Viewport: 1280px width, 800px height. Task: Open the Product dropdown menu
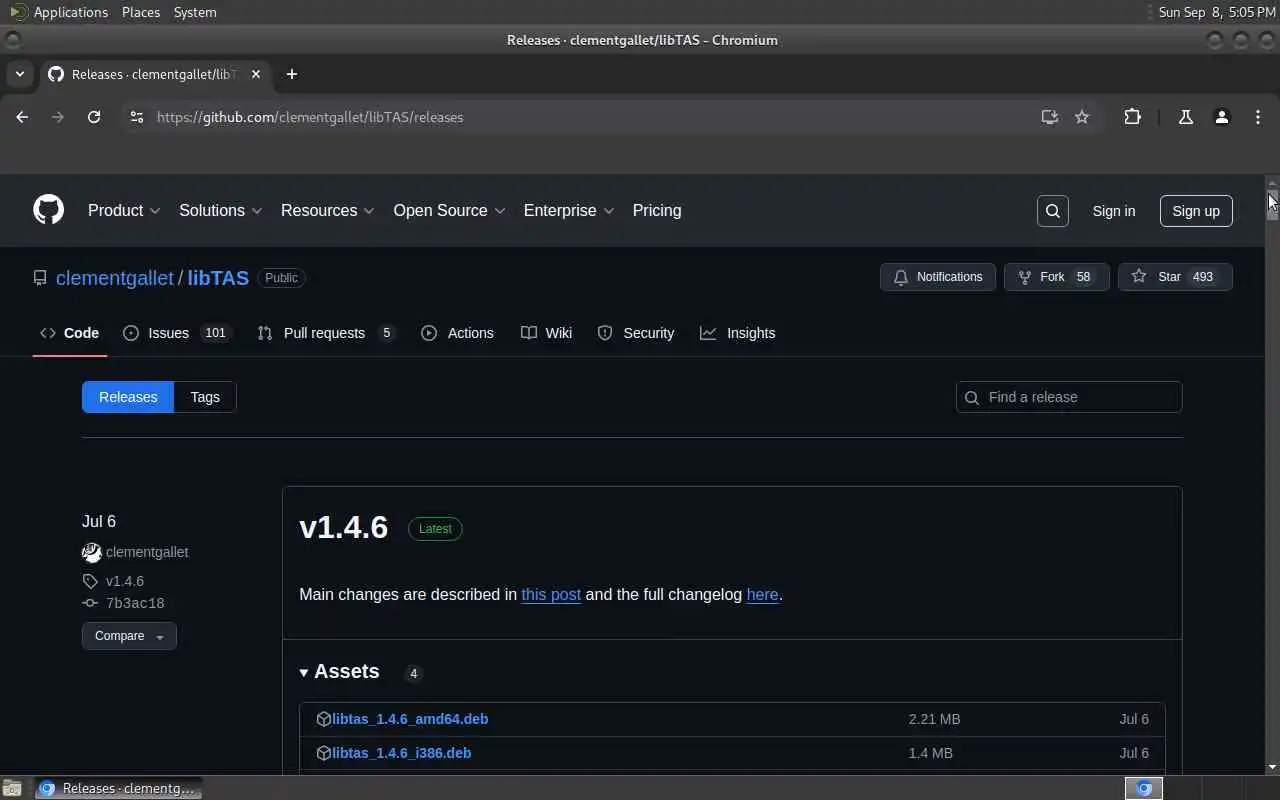click(x=124, y=211)
